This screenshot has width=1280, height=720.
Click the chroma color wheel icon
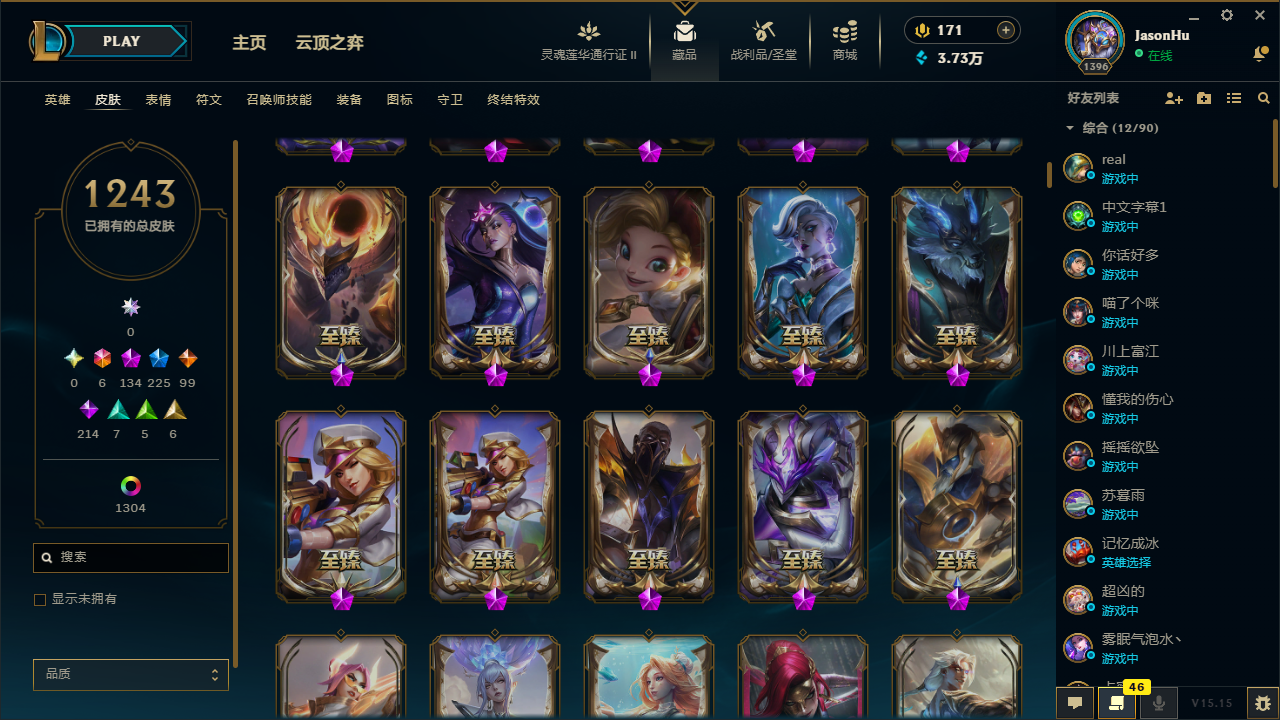tap(130, 486)
